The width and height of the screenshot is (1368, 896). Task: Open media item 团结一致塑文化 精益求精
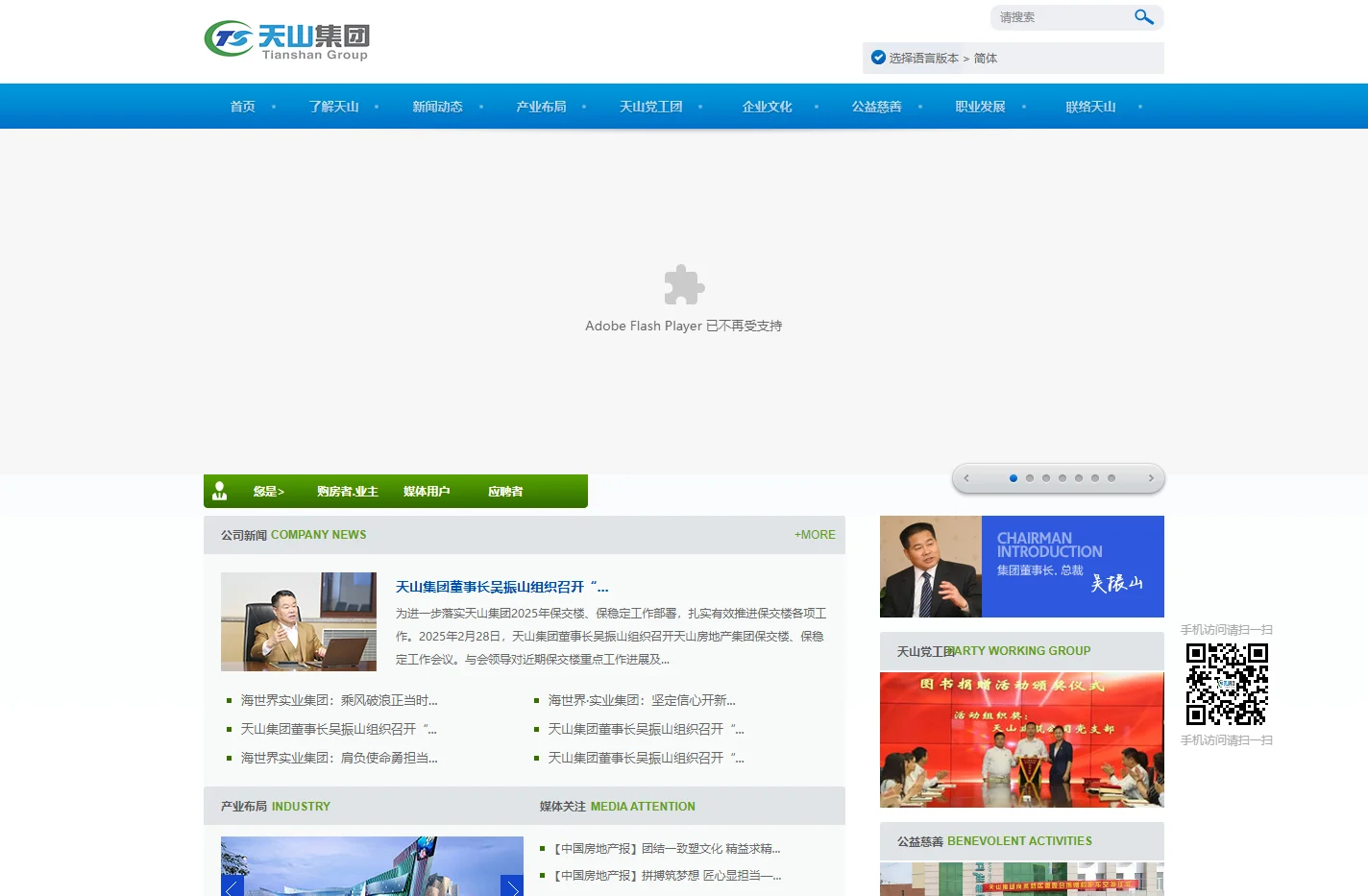pyautogui.click(x=668, y=849)
